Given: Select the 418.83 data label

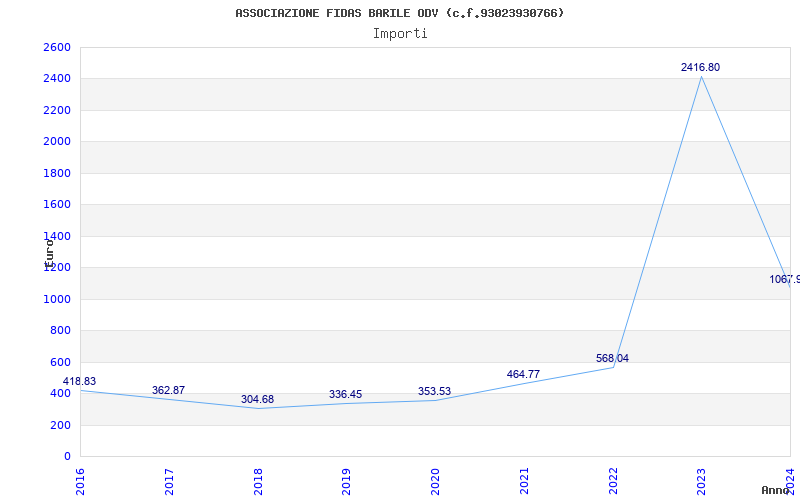Looking at the screenshot, I should [x=79, y=382].
